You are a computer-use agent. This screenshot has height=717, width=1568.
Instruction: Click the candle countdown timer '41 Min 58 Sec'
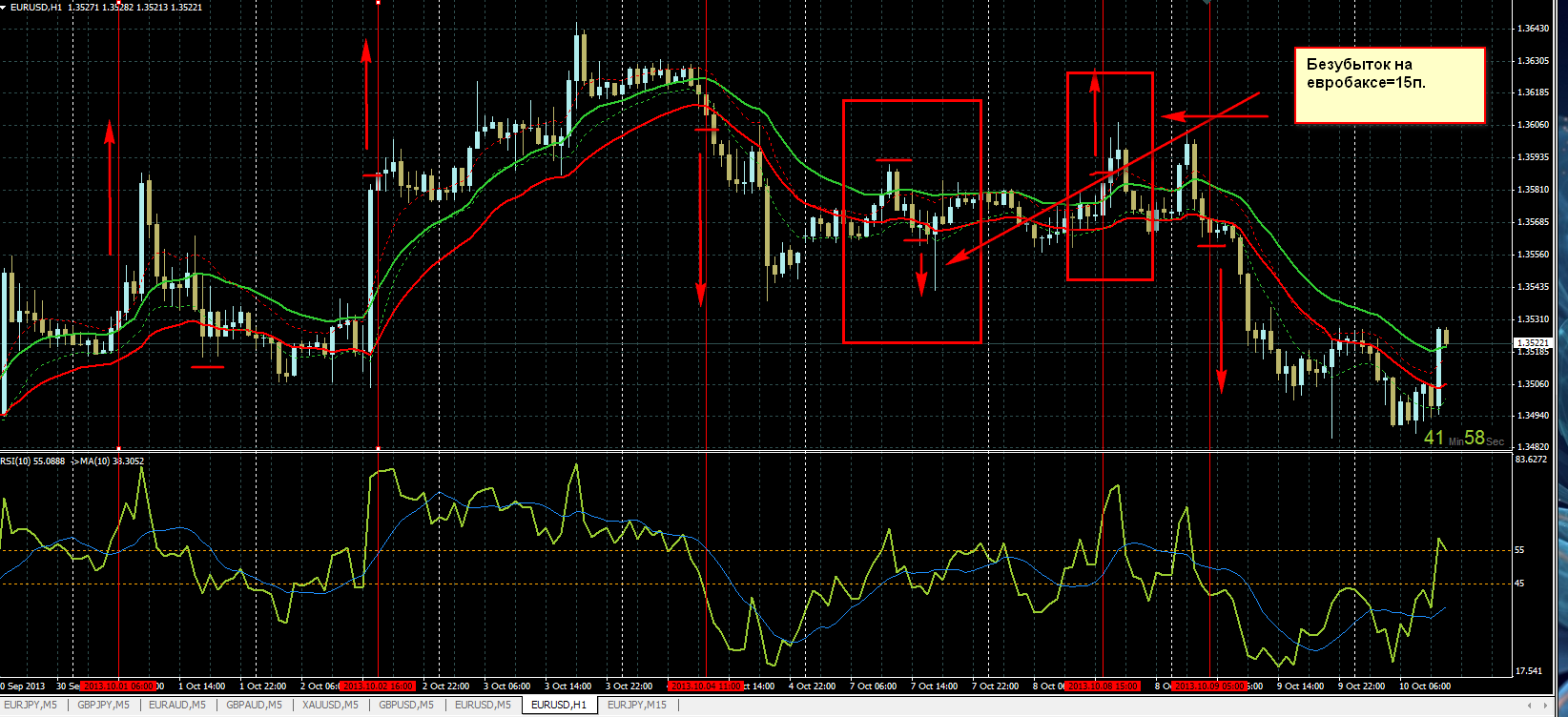click(x=1464, y=438)
